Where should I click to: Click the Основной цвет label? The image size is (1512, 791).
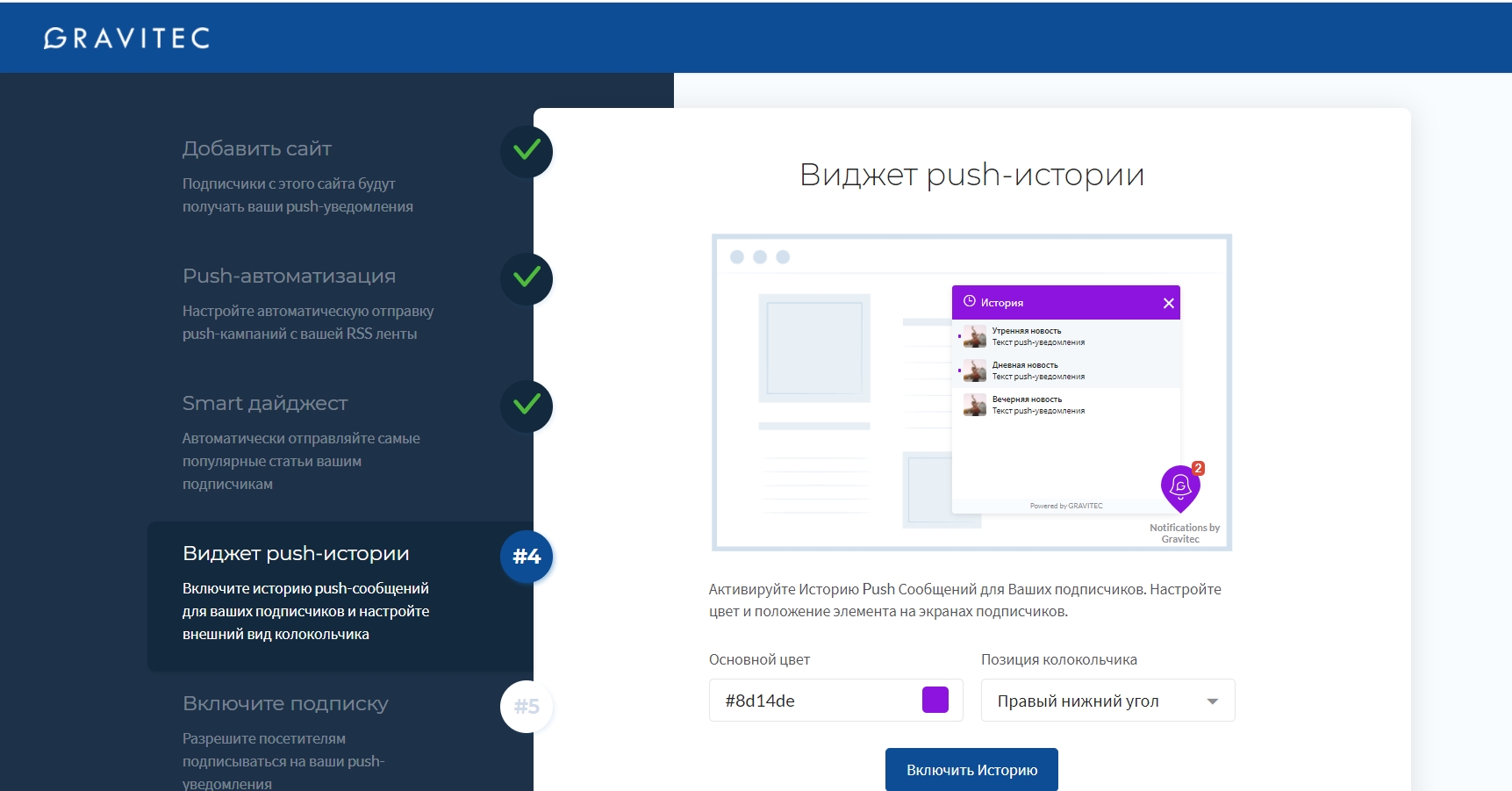759,659
